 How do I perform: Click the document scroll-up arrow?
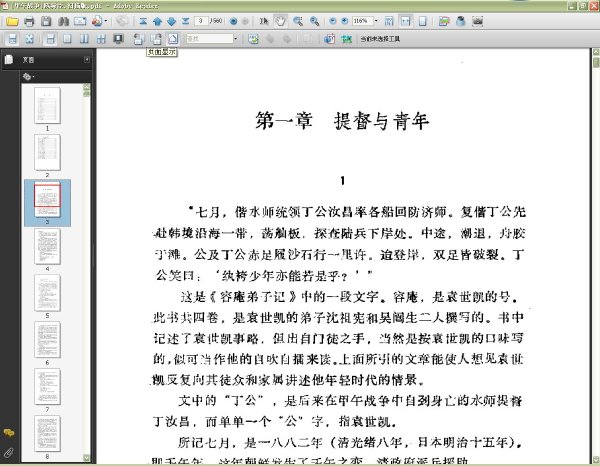[x=596, y=52]
